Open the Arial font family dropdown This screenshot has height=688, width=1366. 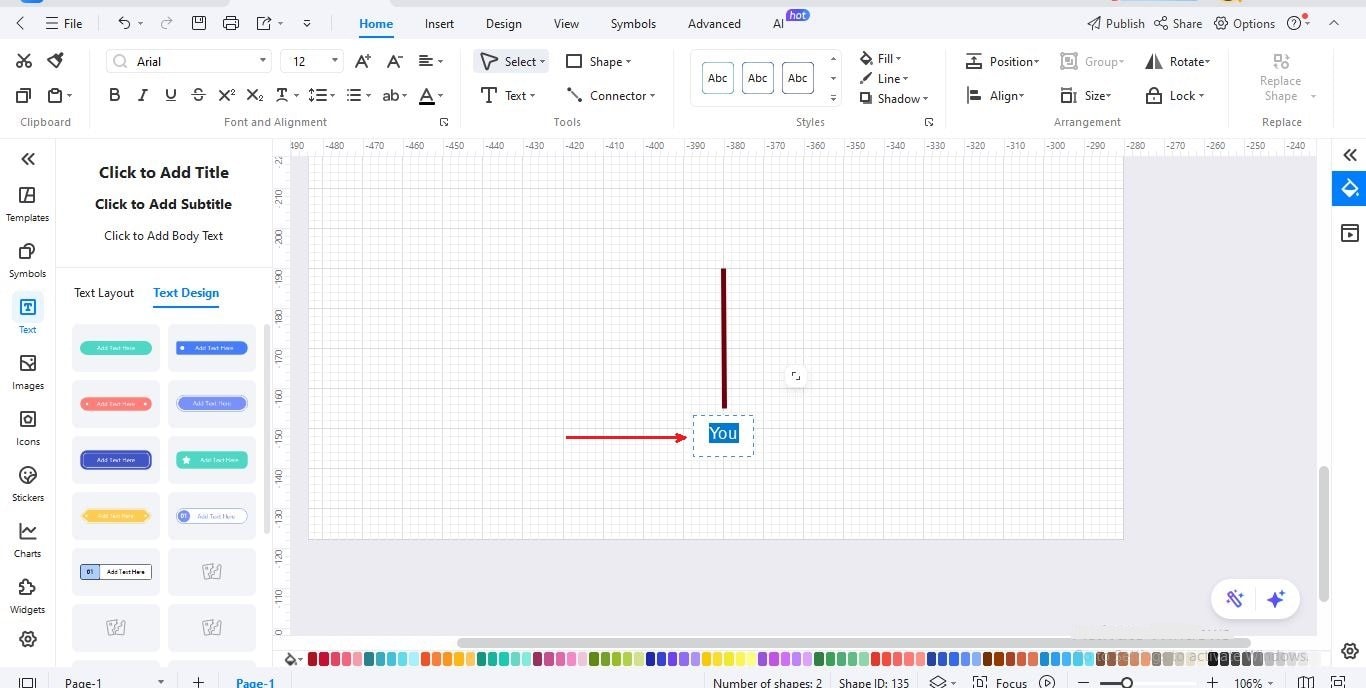[x=263, y=61]
